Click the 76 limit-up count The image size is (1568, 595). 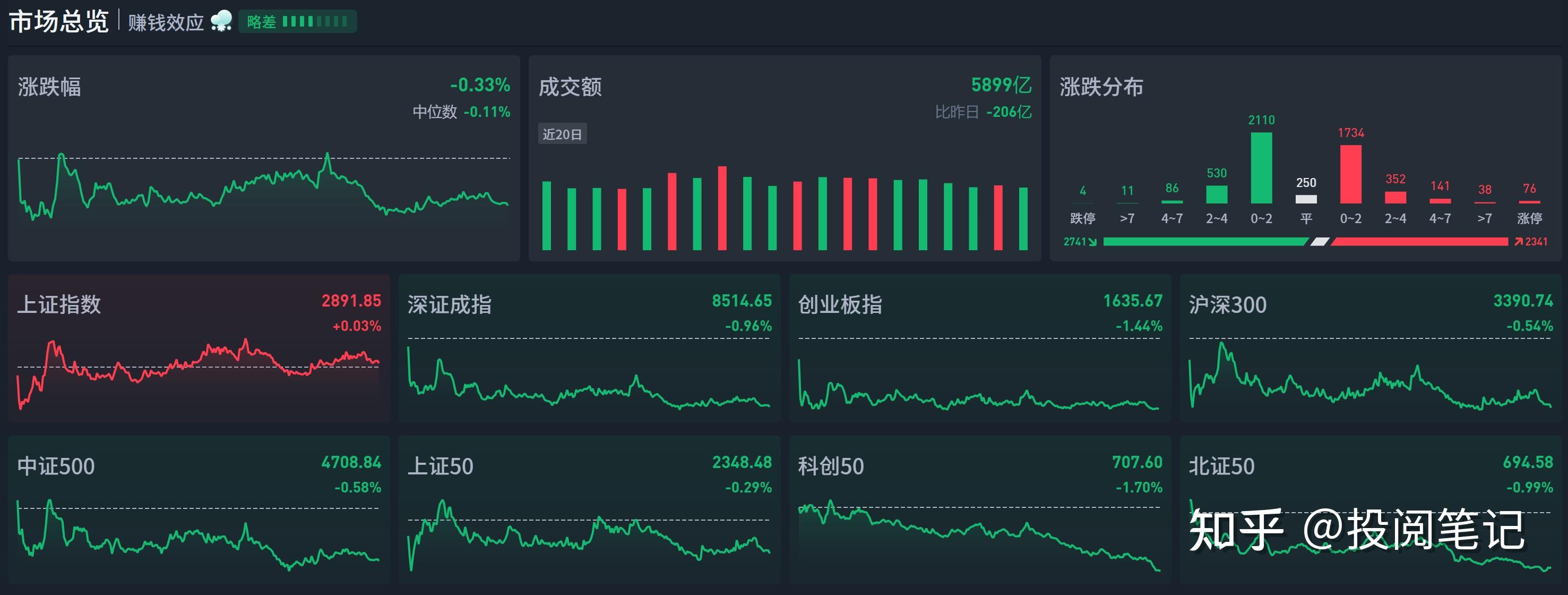tap(1530, 189)
